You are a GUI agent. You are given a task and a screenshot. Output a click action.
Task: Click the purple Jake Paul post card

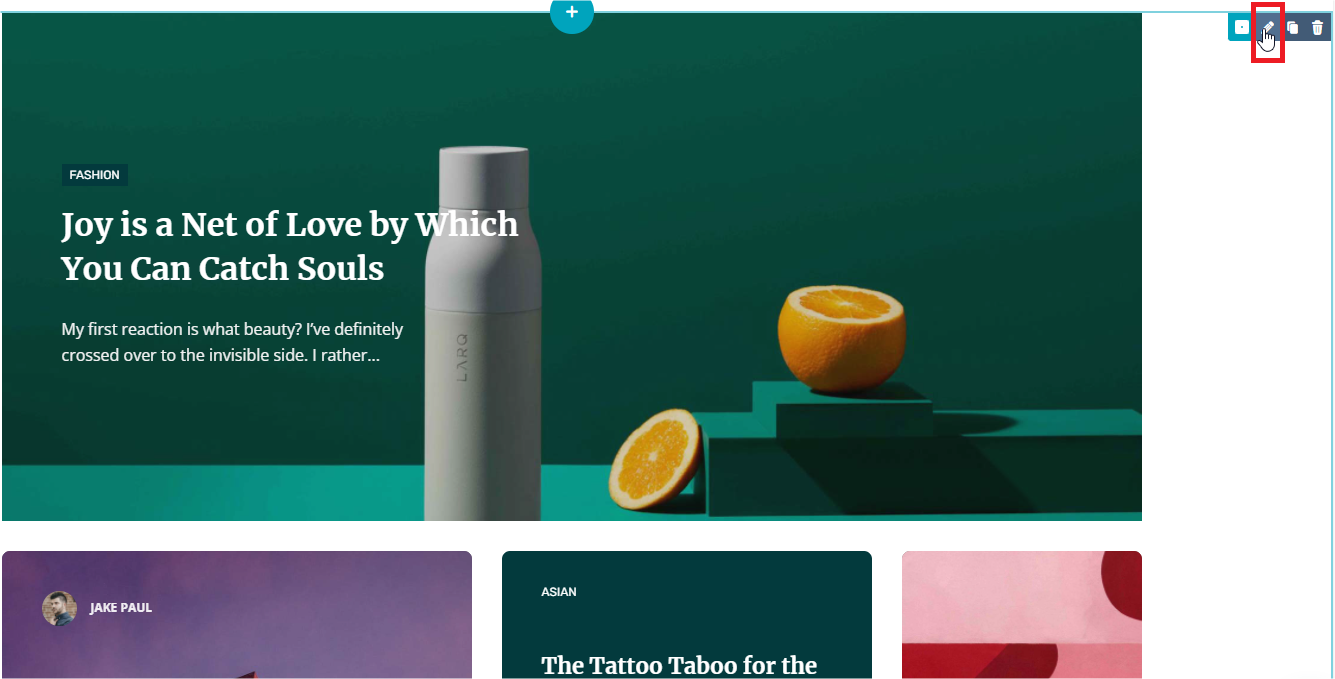point(236,615)
